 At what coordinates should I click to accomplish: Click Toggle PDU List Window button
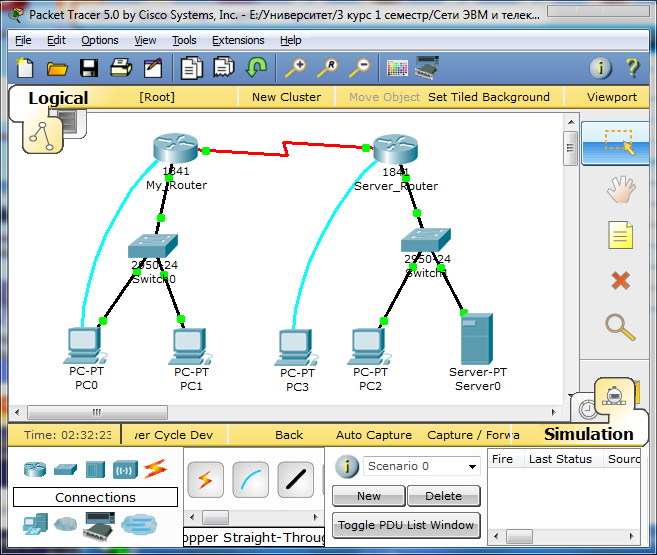pos(406,525)
